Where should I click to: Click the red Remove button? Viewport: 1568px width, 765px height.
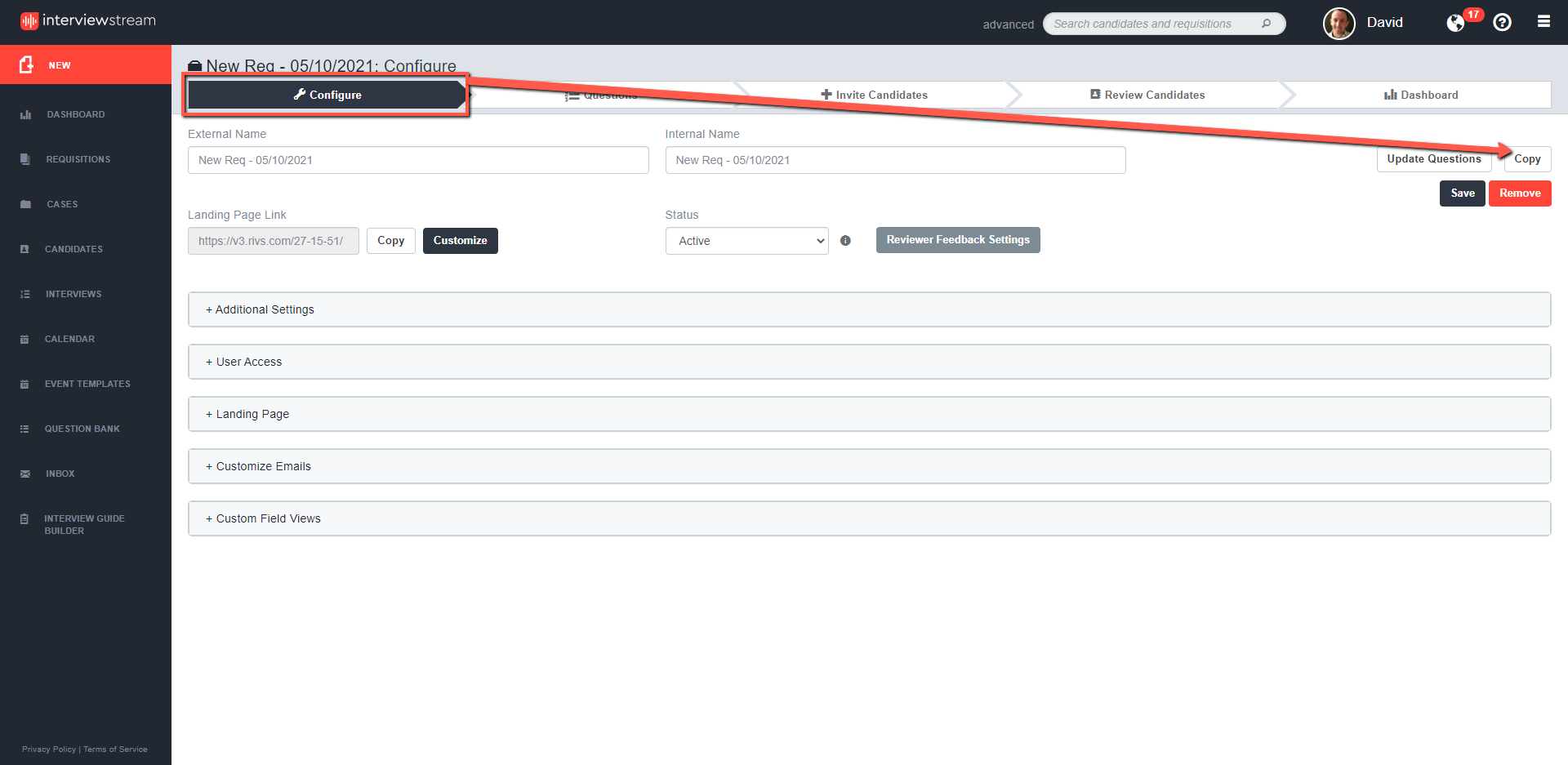pyautogui.click(x=1520, y=193)
